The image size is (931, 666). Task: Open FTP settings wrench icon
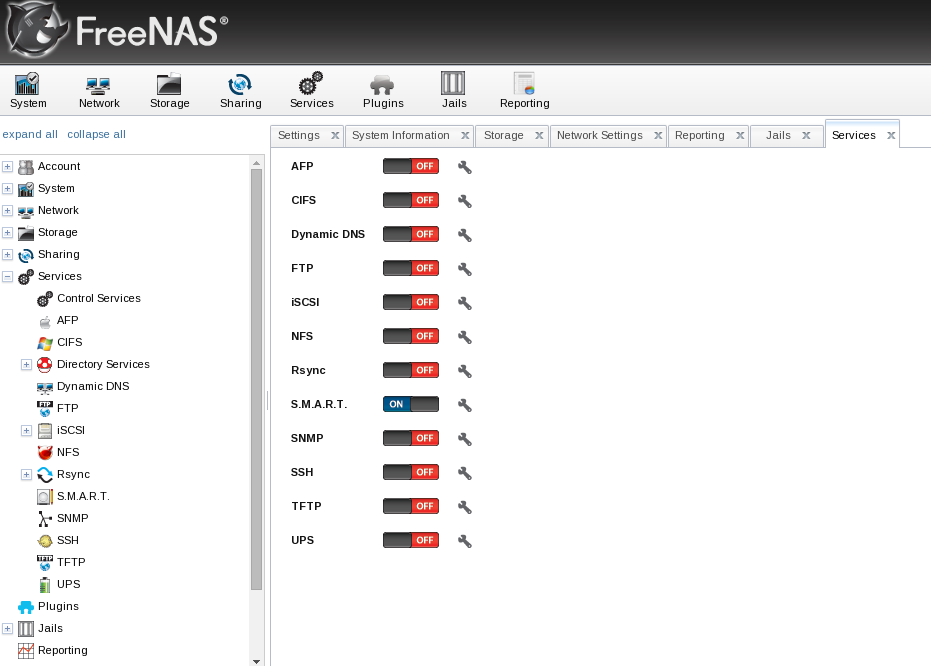point(464,269)
